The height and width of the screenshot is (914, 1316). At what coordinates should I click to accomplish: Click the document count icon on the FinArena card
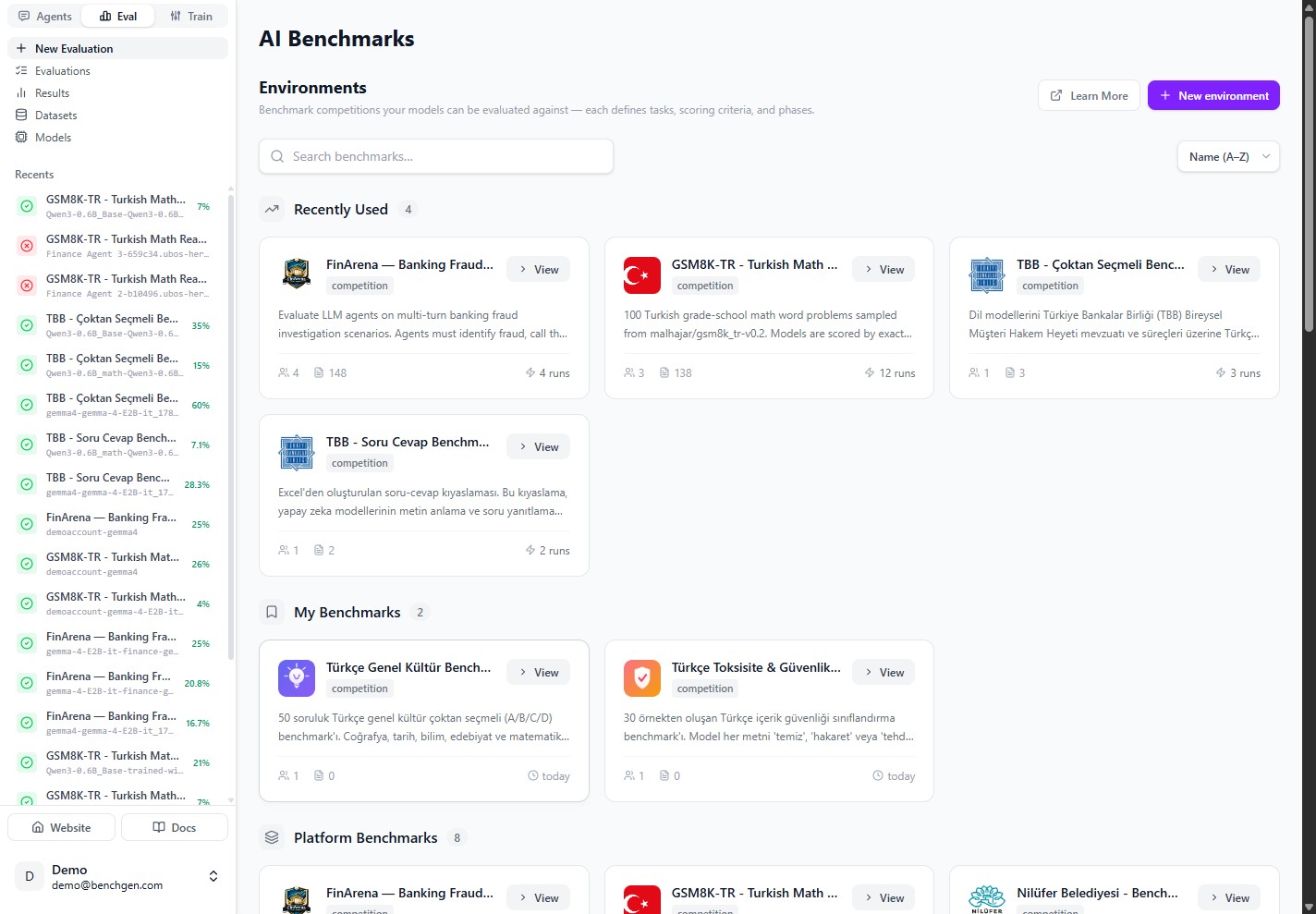pyautogui.click(x=319, y=373)
